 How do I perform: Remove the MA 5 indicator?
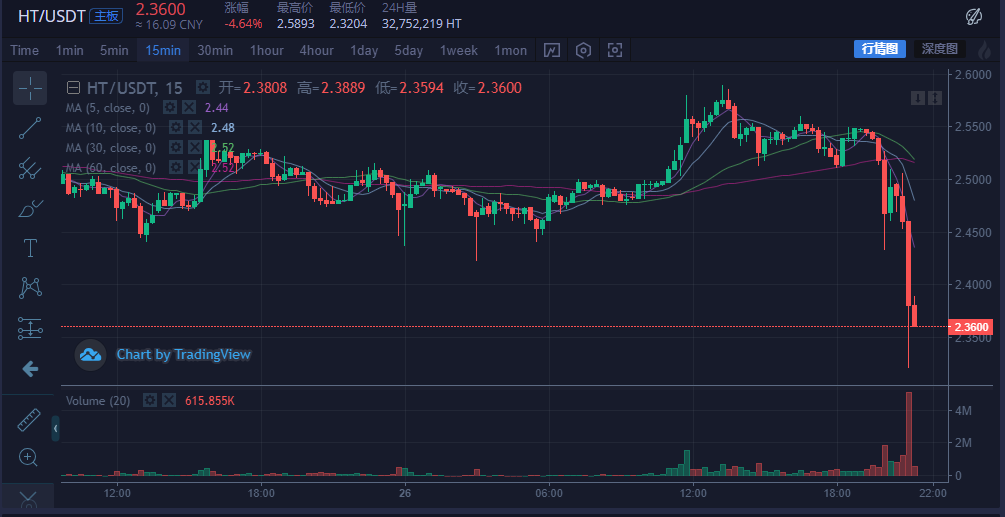(188, 108)
